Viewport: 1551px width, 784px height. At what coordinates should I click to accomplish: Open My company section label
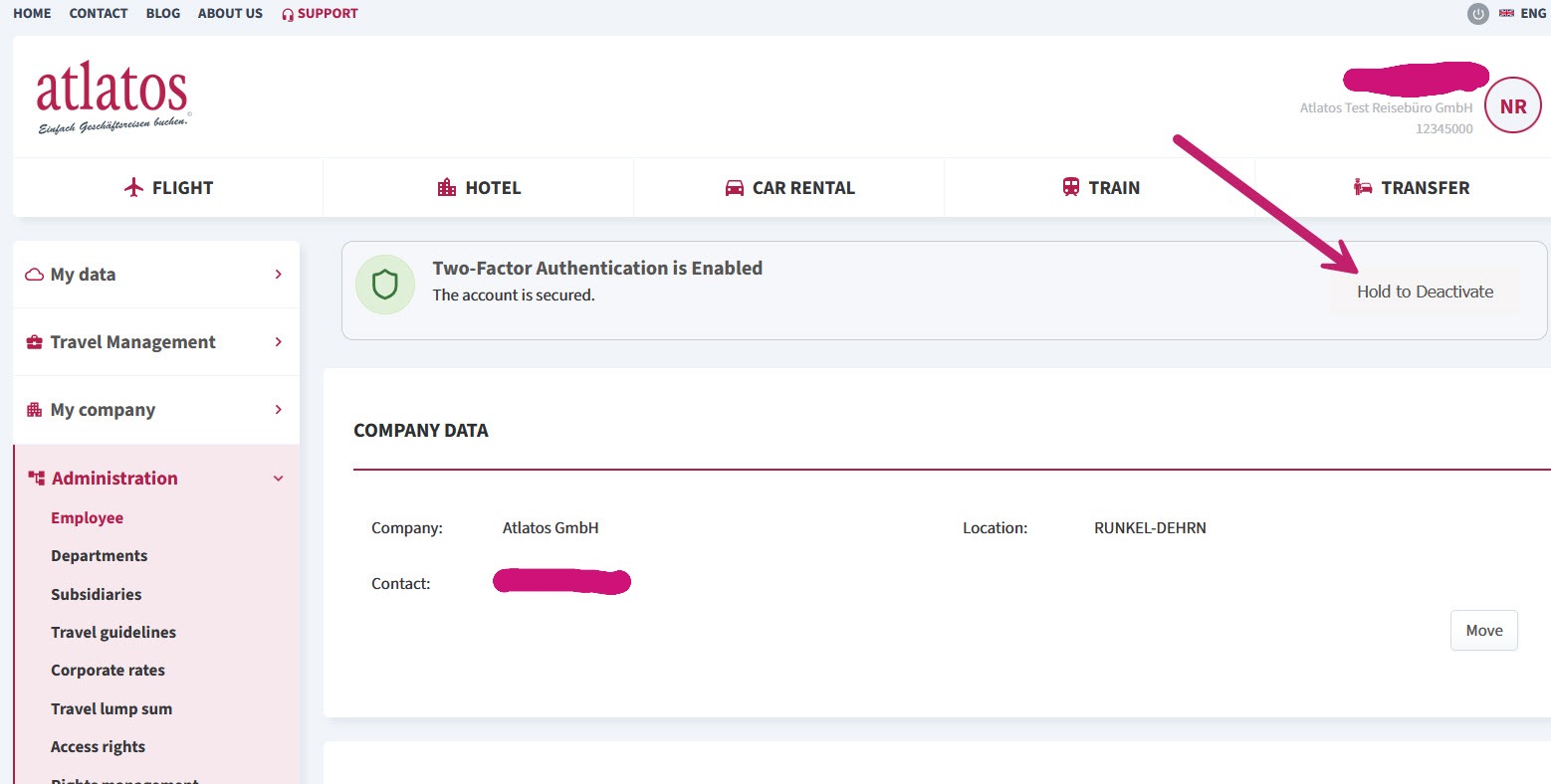pyautogui.click(x=104, y=410)
